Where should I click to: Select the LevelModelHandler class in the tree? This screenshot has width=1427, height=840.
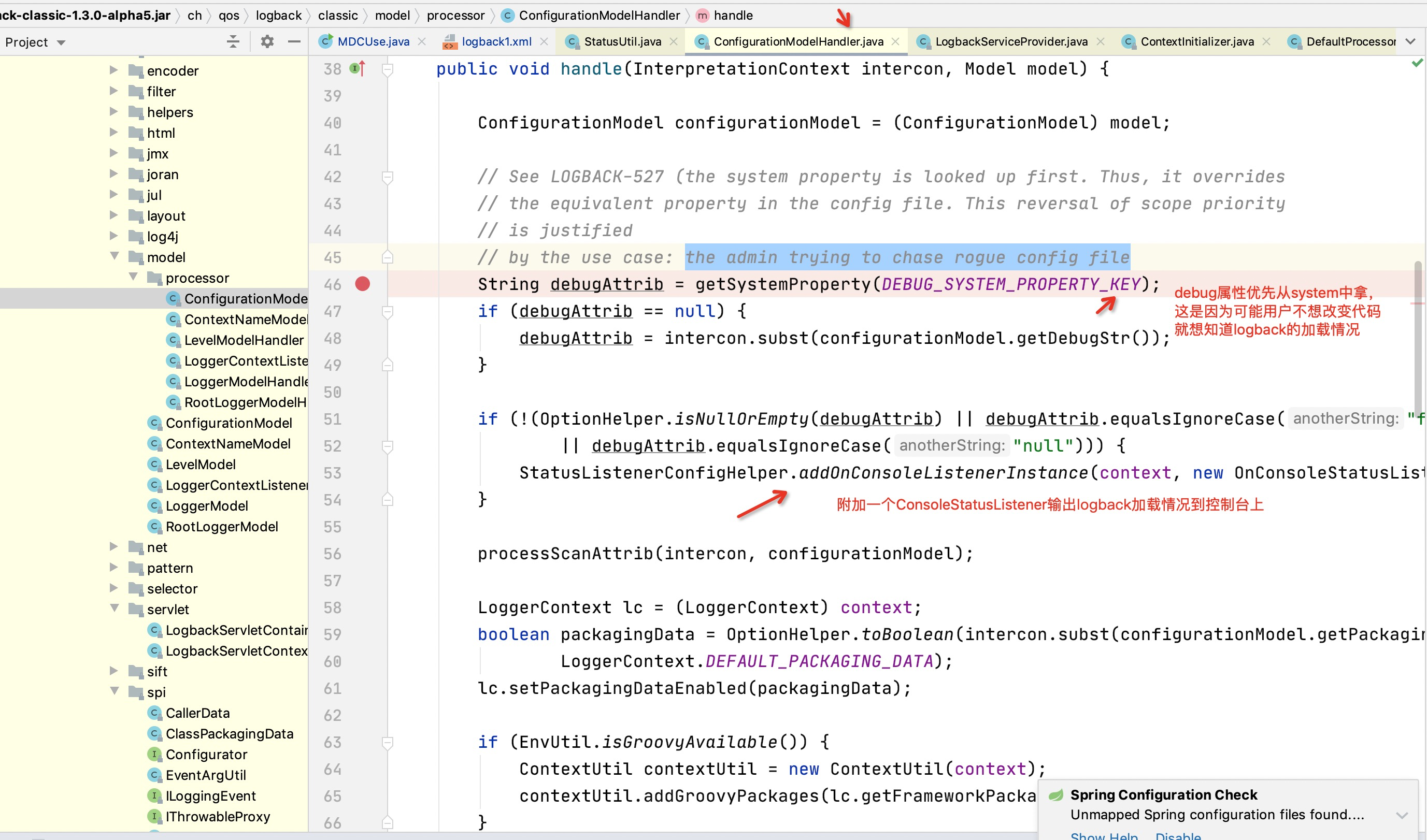click(x=244, y=340)
